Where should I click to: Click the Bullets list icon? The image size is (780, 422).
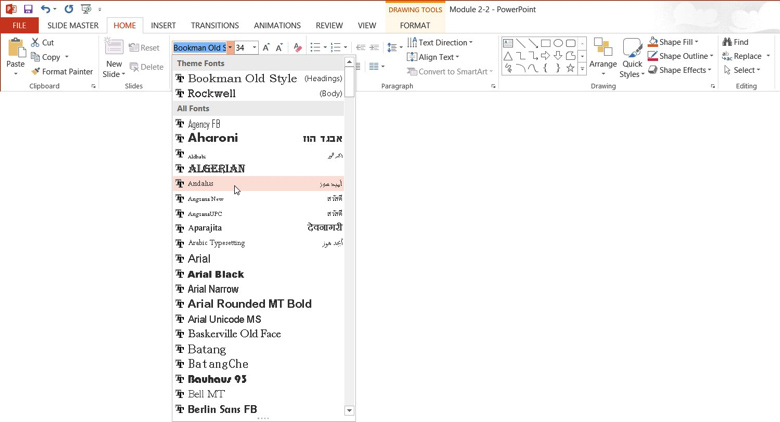(315, 48)
